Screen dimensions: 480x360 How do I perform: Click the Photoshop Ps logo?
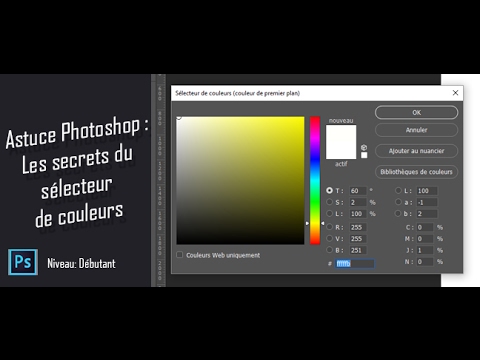(x=23, y=262)
